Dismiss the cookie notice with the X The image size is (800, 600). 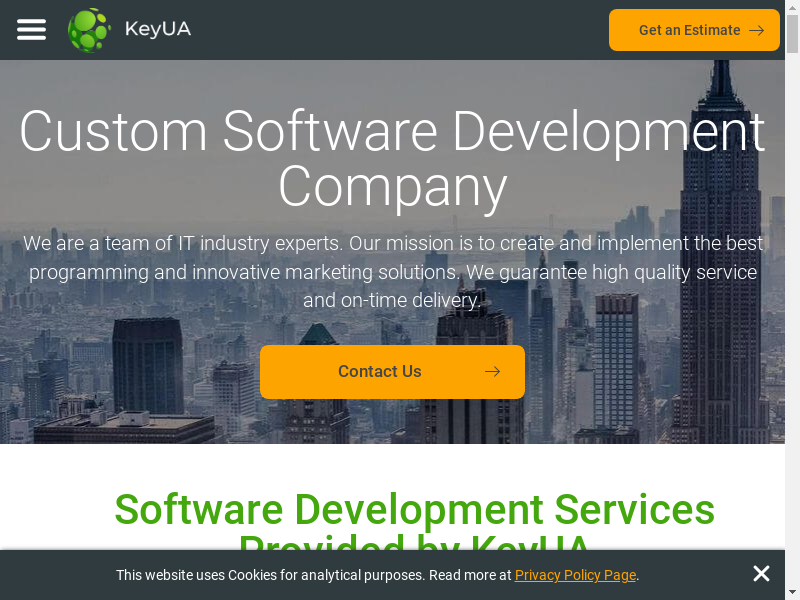(761, 574)
